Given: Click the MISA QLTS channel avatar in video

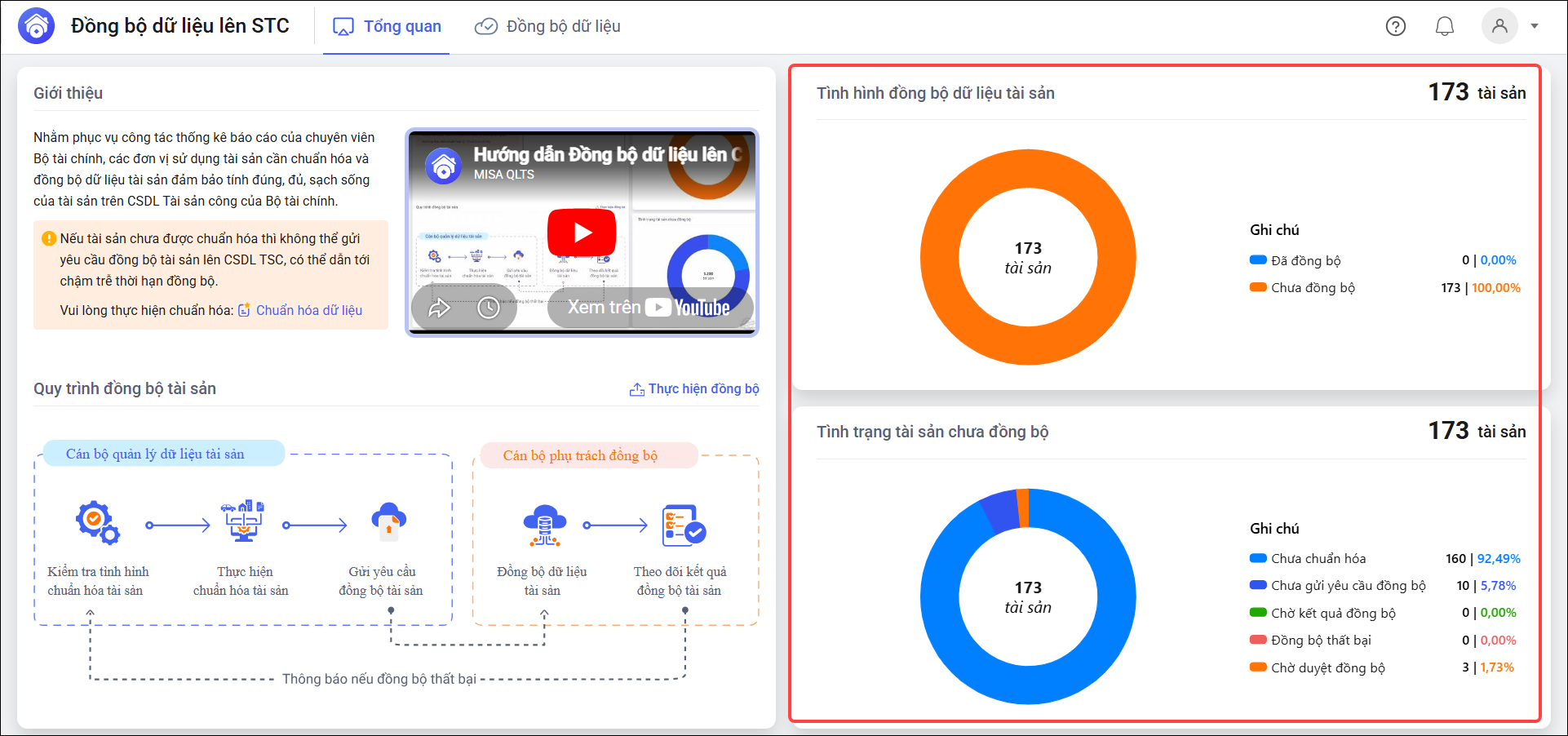Looking at the screenshot, I should [444, 166].
